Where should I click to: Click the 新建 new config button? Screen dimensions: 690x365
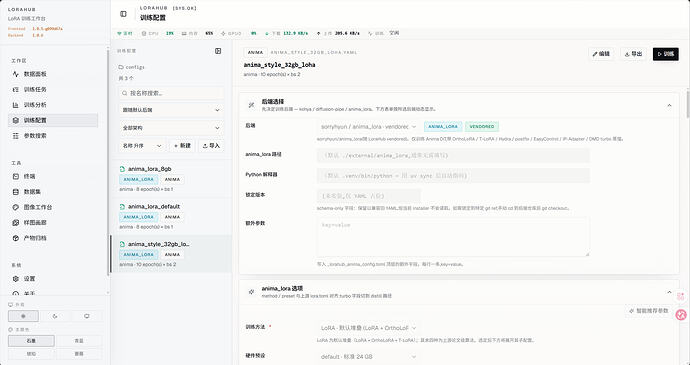pos(182,146)
